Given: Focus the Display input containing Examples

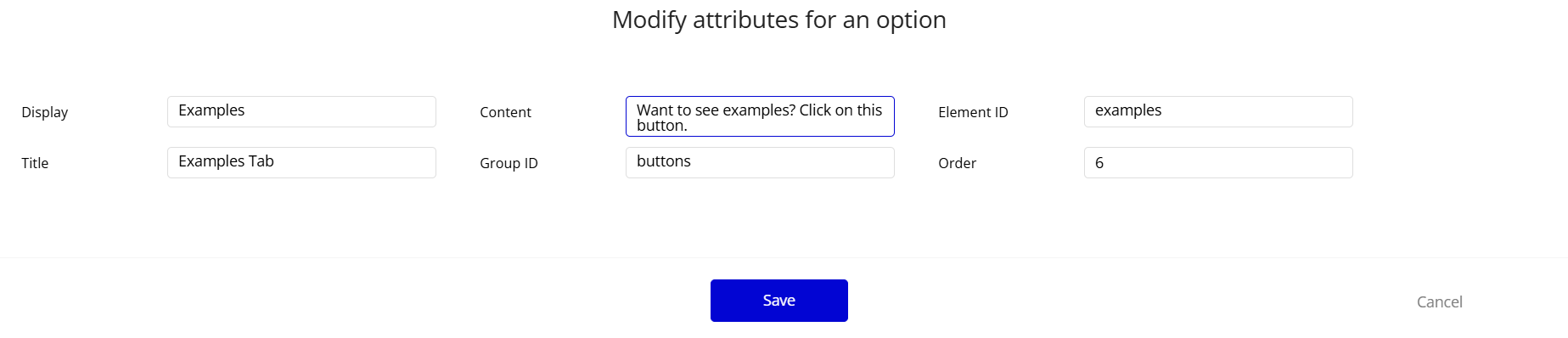Looking at the screenshot, I should 301,111.
